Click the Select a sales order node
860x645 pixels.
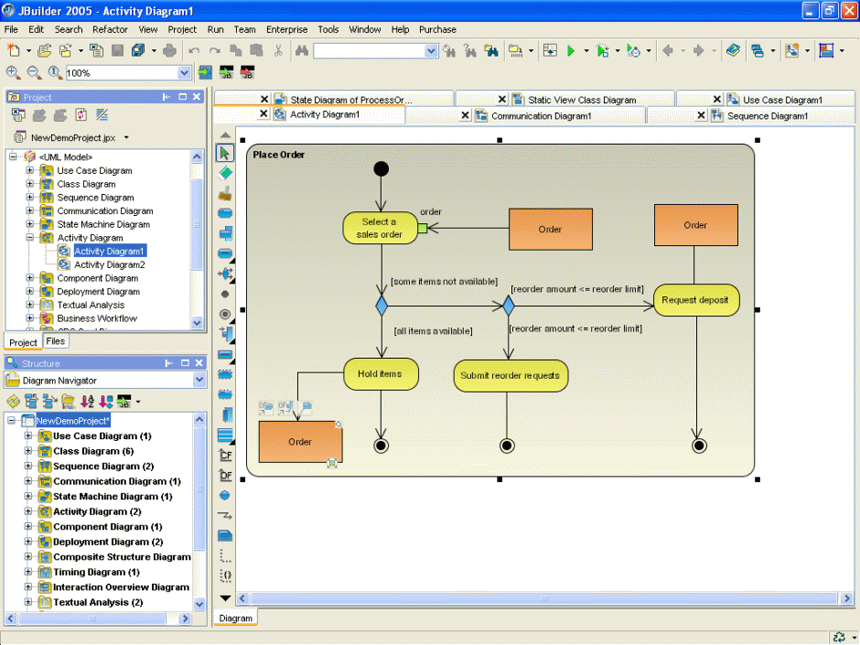pyautogui.click(x=380, y=228)
